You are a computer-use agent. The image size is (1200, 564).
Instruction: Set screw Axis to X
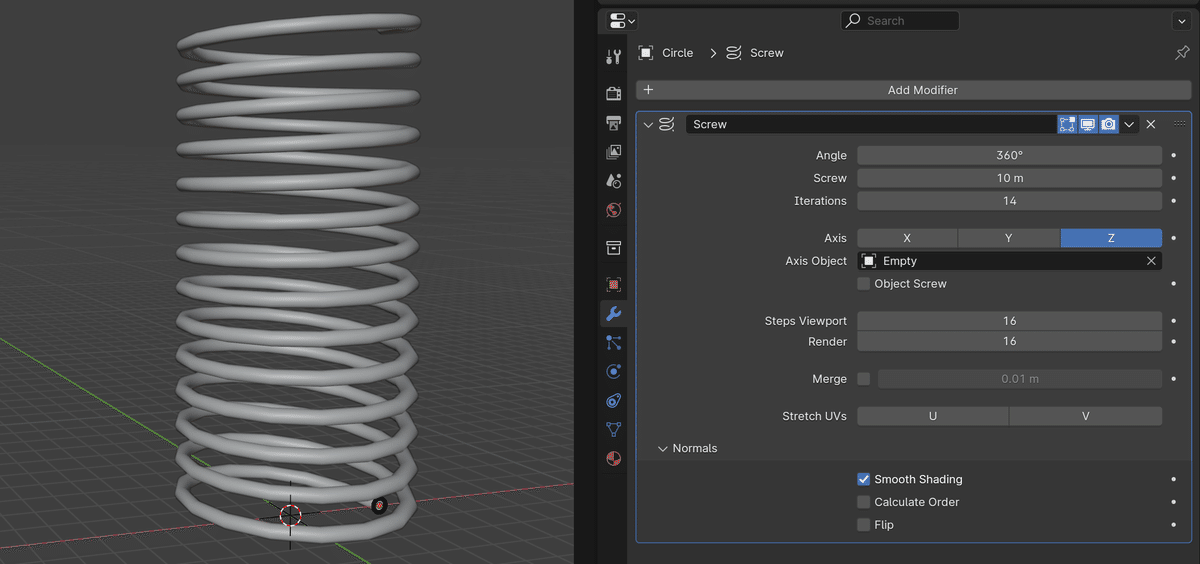[907, 238]
